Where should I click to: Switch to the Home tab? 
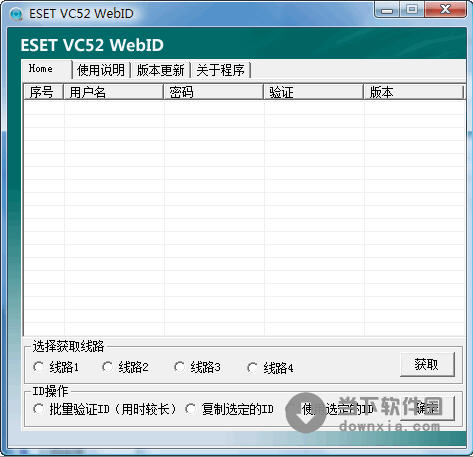[x=47, y=69]
